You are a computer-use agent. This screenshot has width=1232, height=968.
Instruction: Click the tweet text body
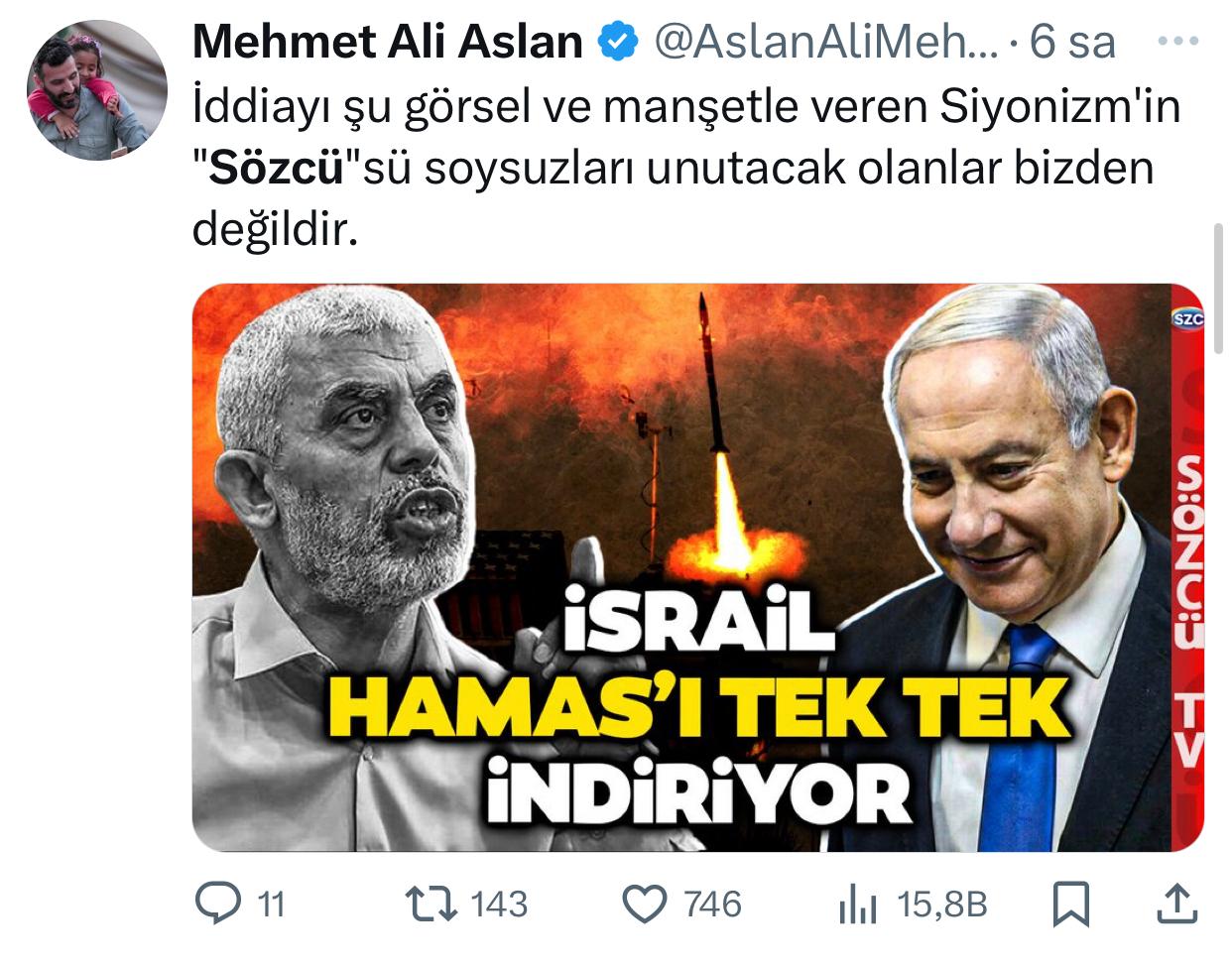685,169
